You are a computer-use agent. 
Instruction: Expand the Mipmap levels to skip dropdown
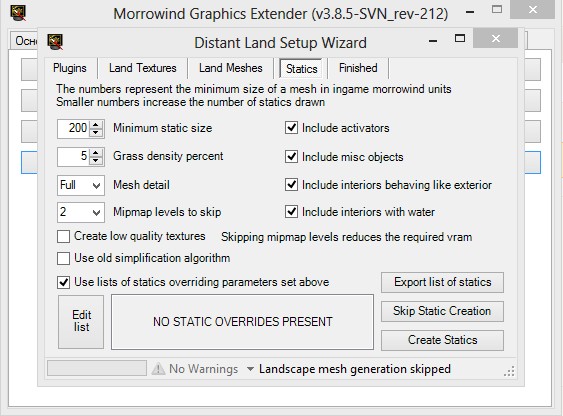coord(81,212)
